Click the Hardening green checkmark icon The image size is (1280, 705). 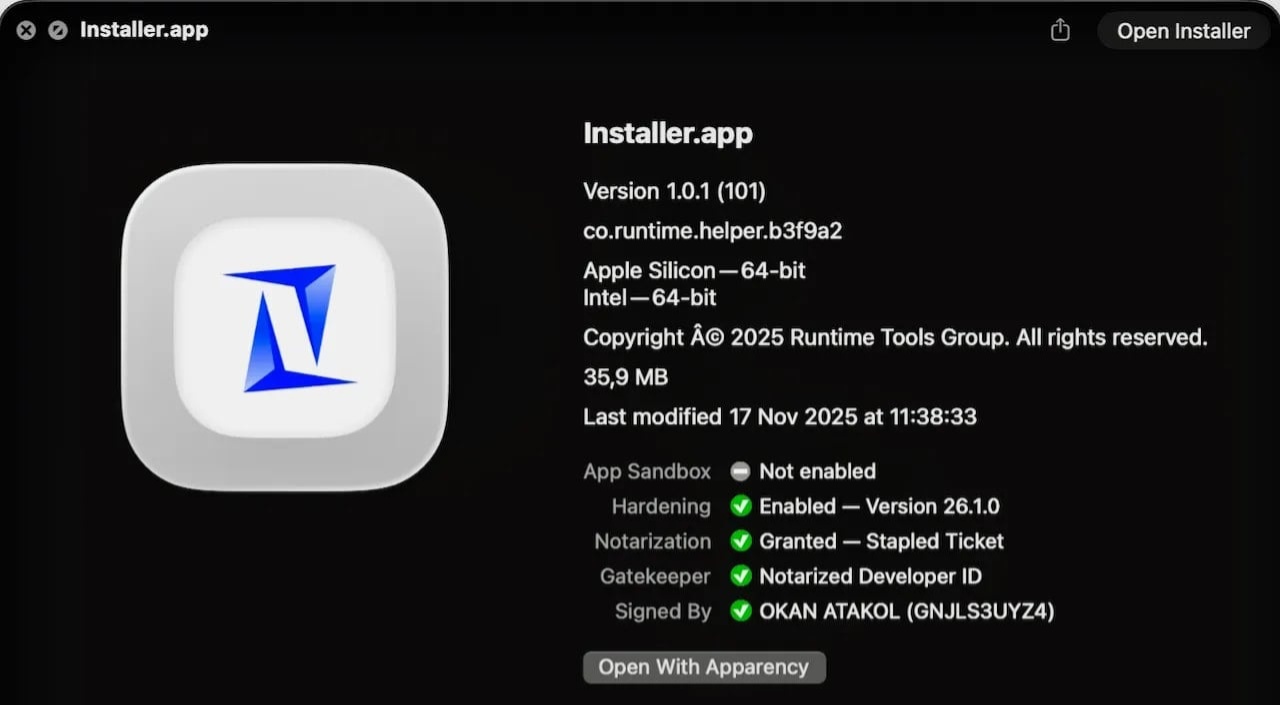(740, 506)
